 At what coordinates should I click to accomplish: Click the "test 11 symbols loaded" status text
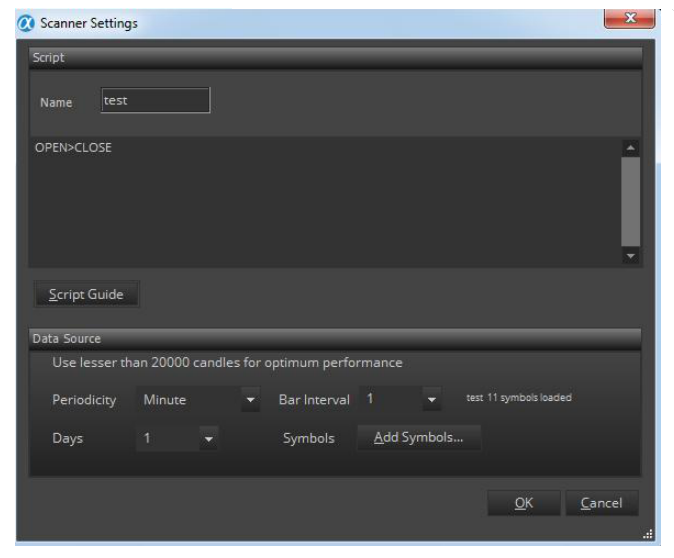(519, 398)
